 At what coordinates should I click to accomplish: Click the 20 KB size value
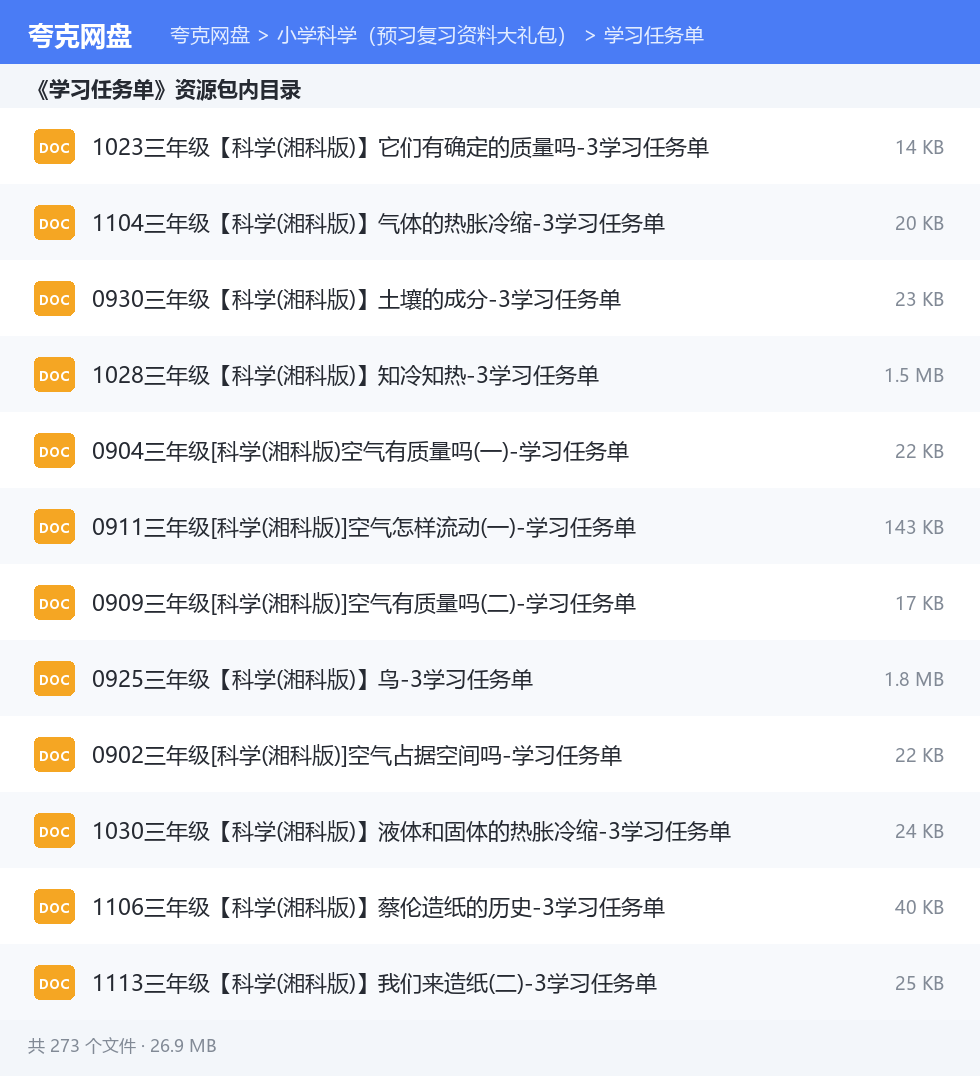tap(920, 223)
